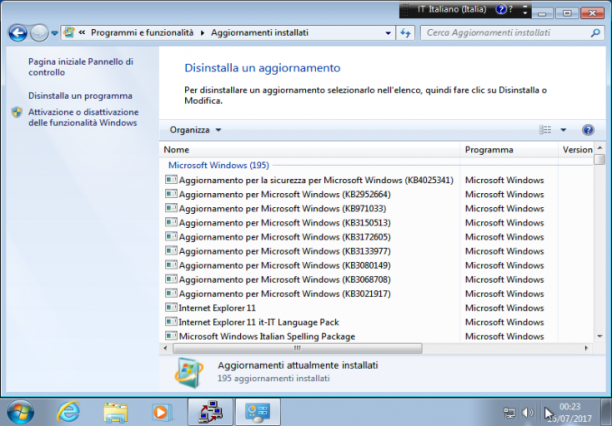Click the volume speaker tray icon
The width and height of the screenshot is (612, 426).
(x=528, y=412)
